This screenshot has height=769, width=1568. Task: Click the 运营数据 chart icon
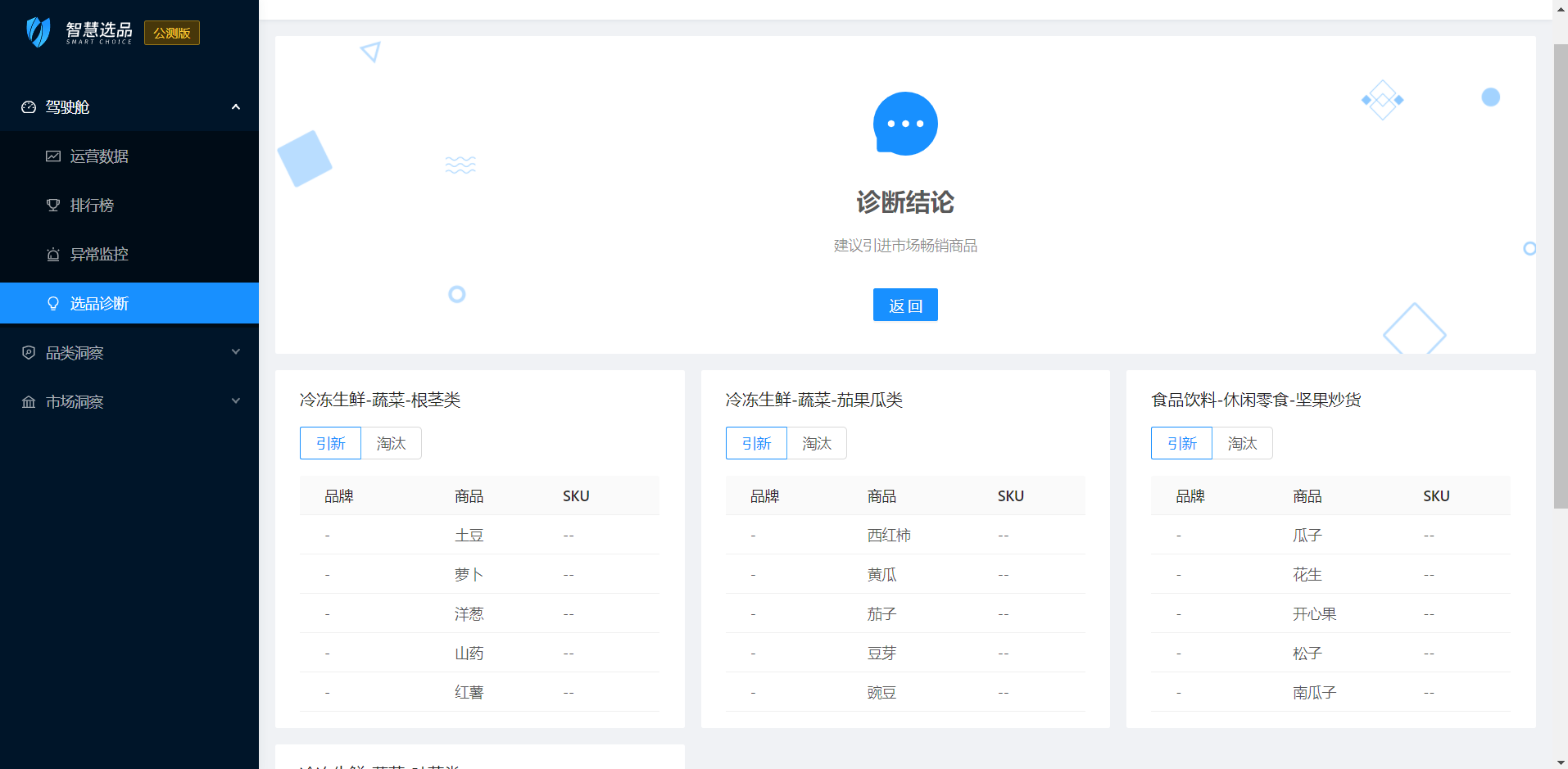click(53, 156)
